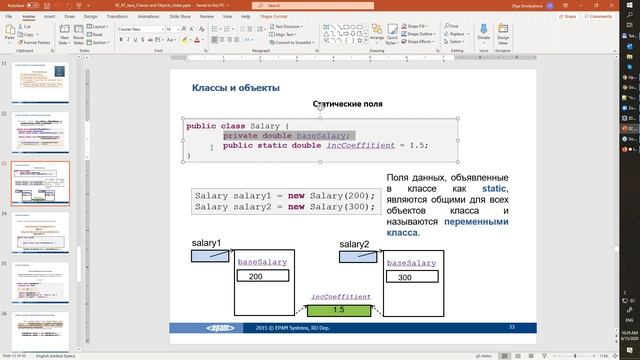Decrease list indent level

(x=242, y=29)
